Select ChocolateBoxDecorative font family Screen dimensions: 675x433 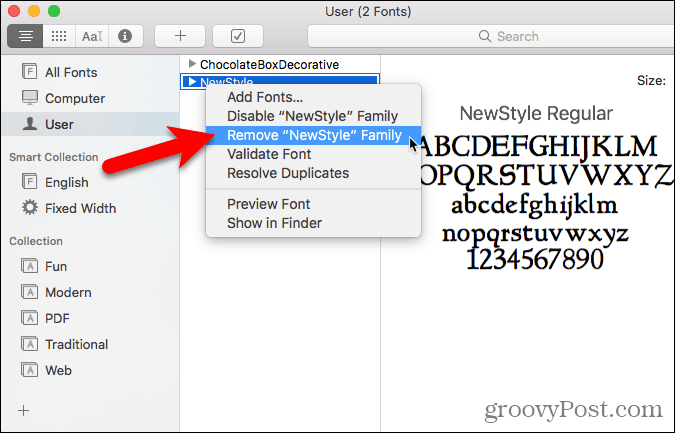269,65
